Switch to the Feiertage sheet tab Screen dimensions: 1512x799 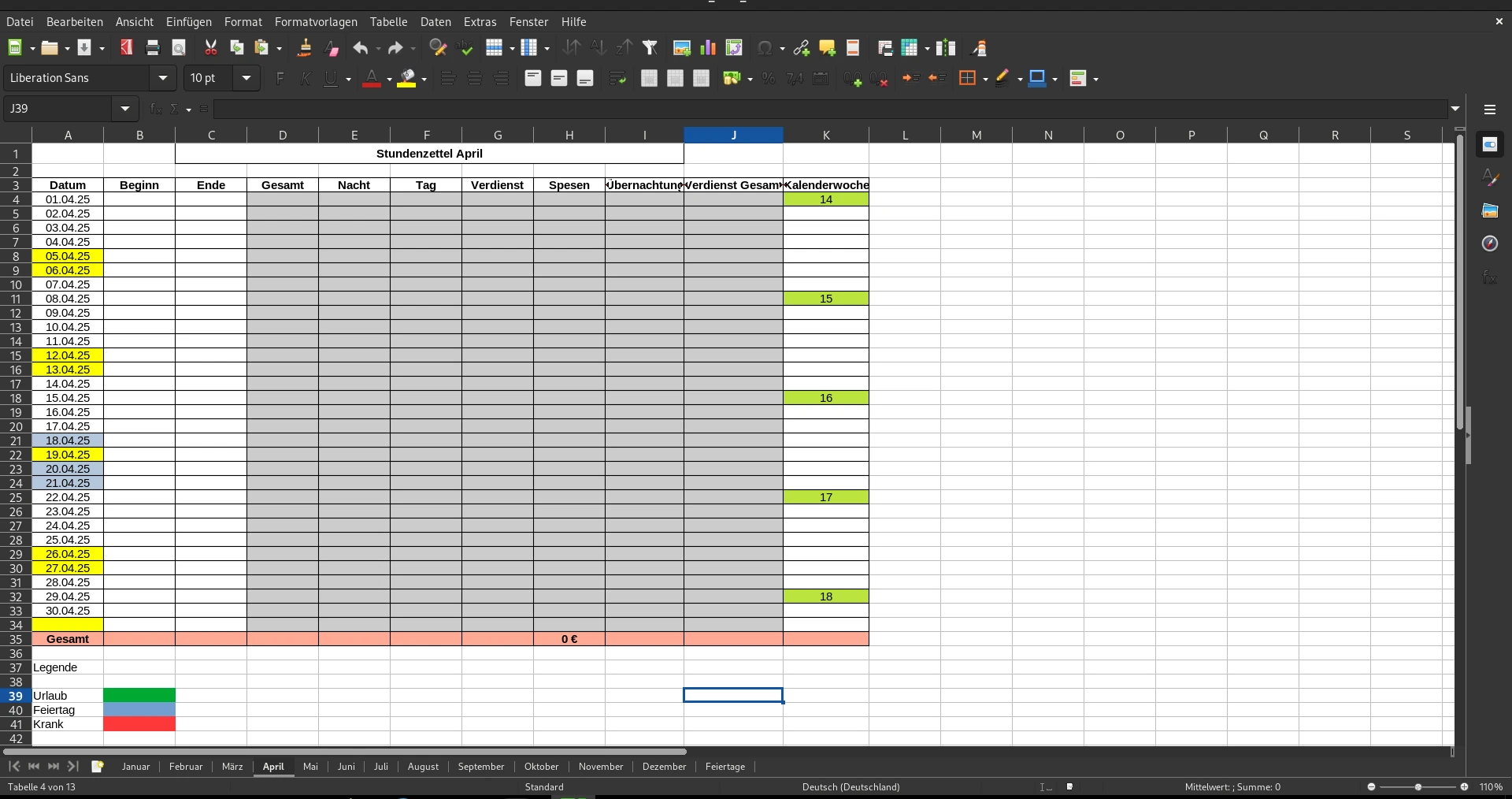click(724, 766)
